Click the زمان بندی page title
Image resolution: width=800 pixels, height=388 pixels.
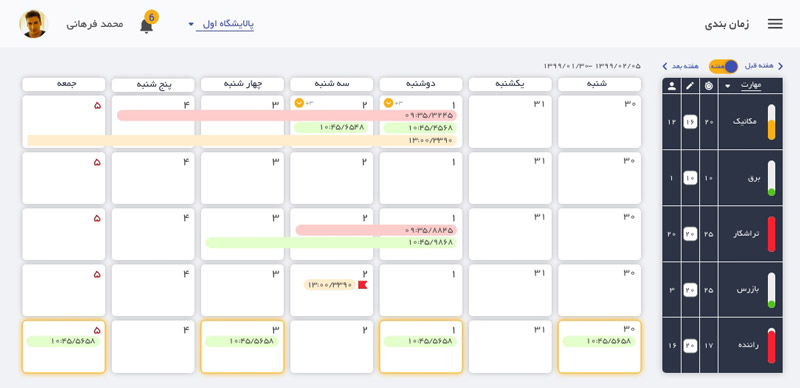click(x=728, y=24)
